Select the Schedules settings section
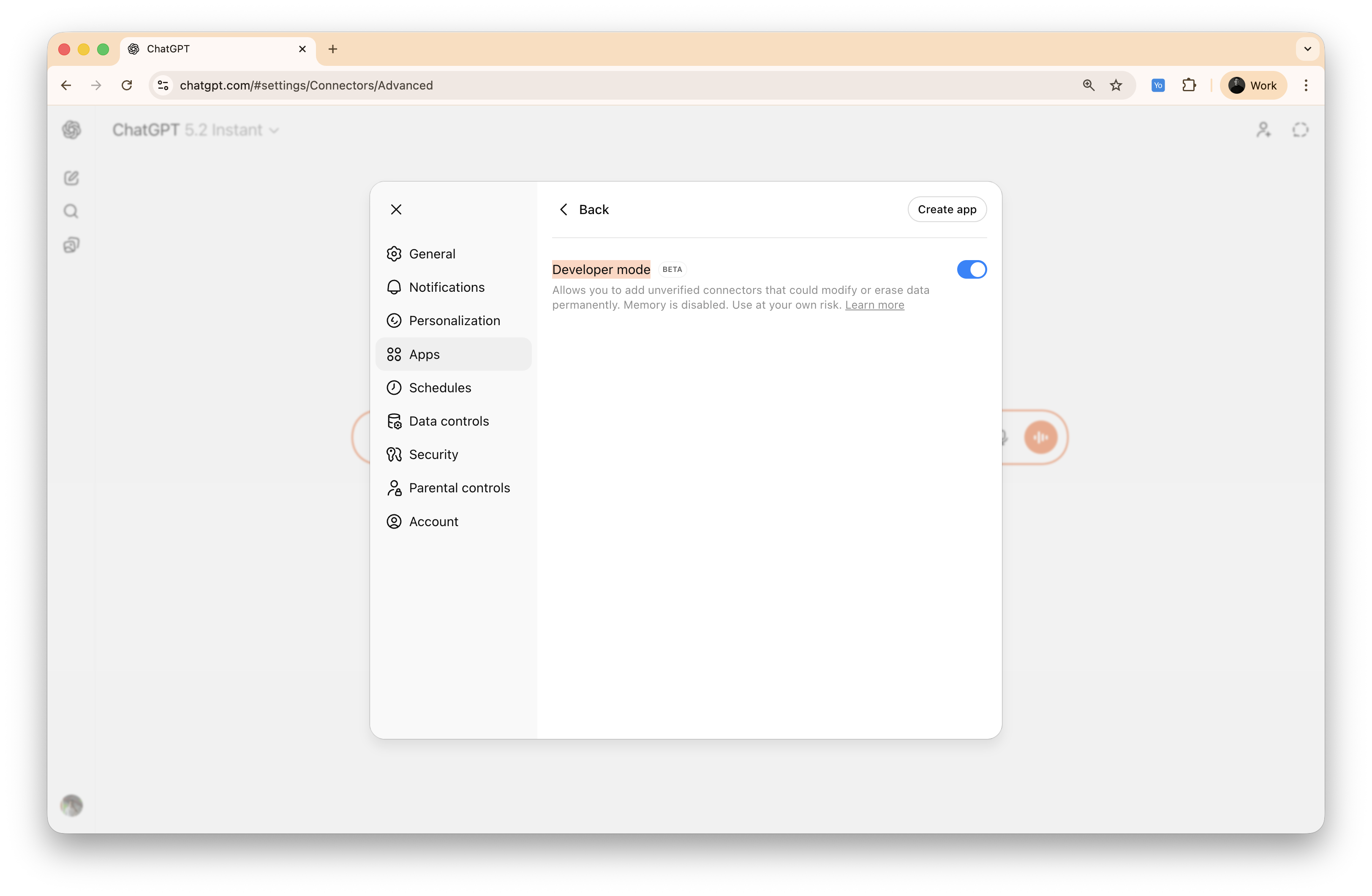 [x=439, y=387]
